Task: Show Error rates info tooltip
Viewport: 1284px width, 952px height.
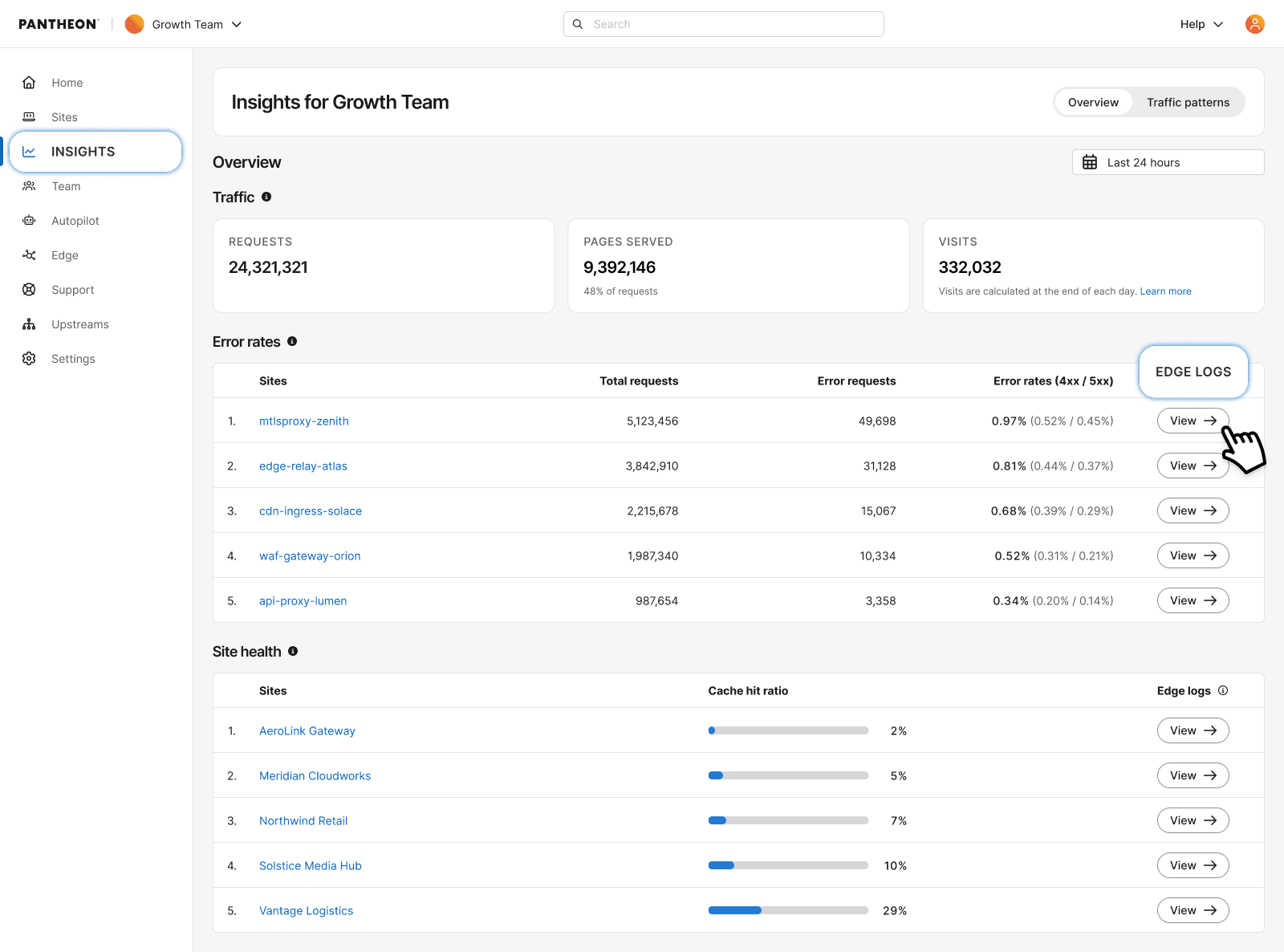Action: click(x=292, y=341)
